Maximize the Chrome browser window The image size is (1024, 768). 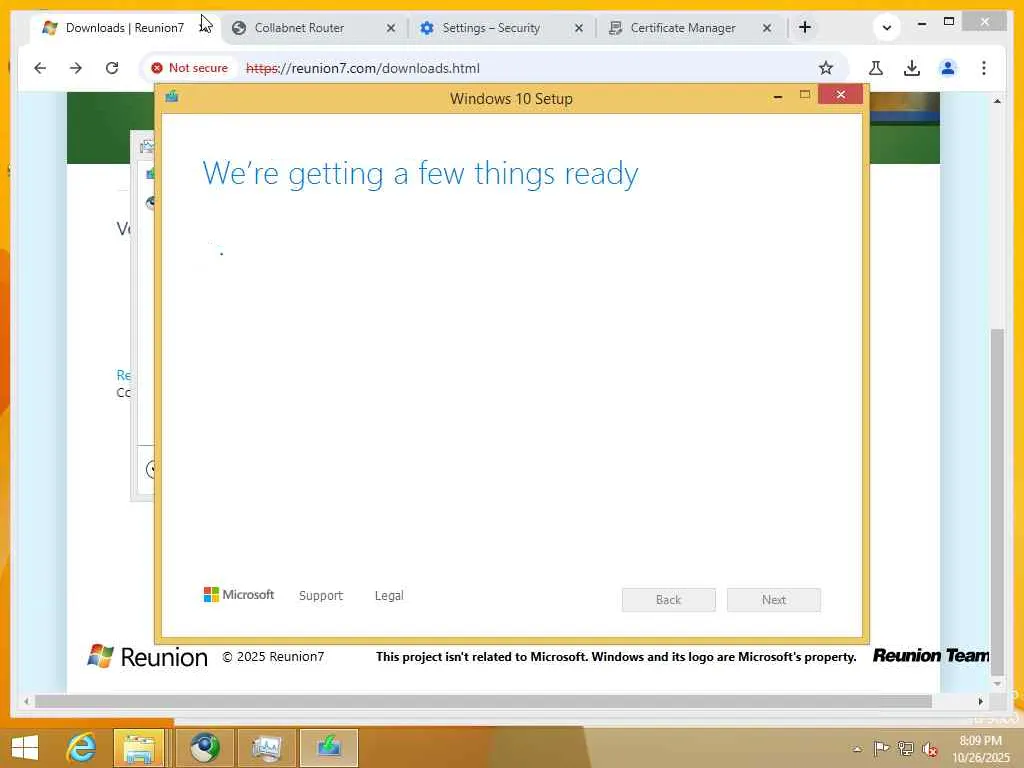tap(949, 22)
